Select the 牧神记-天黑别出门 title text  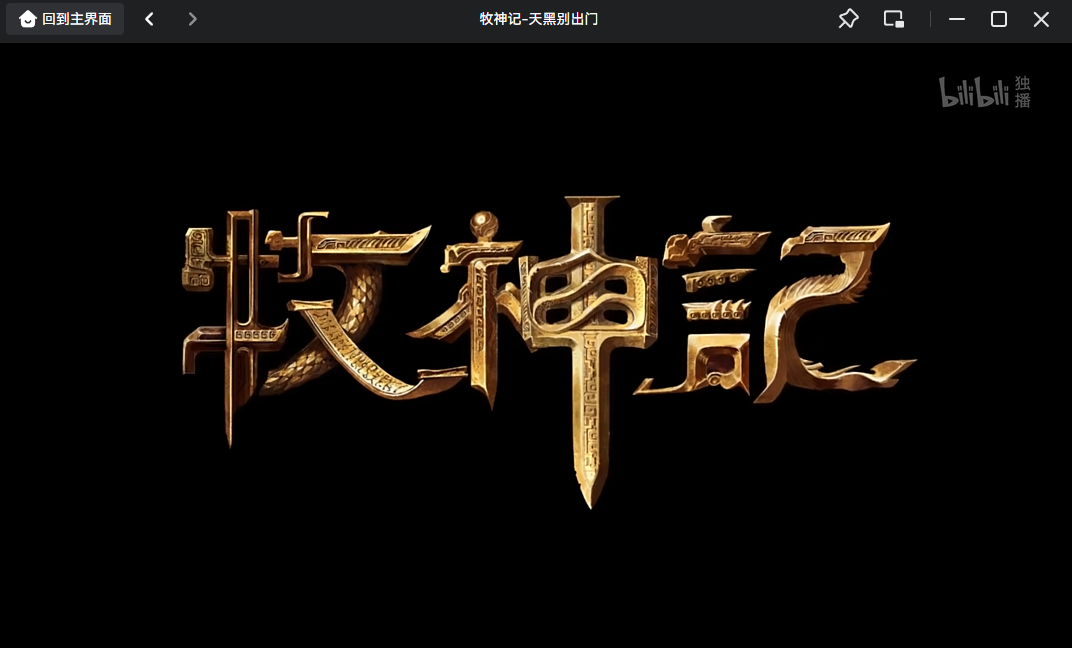(x=539, y=18)
